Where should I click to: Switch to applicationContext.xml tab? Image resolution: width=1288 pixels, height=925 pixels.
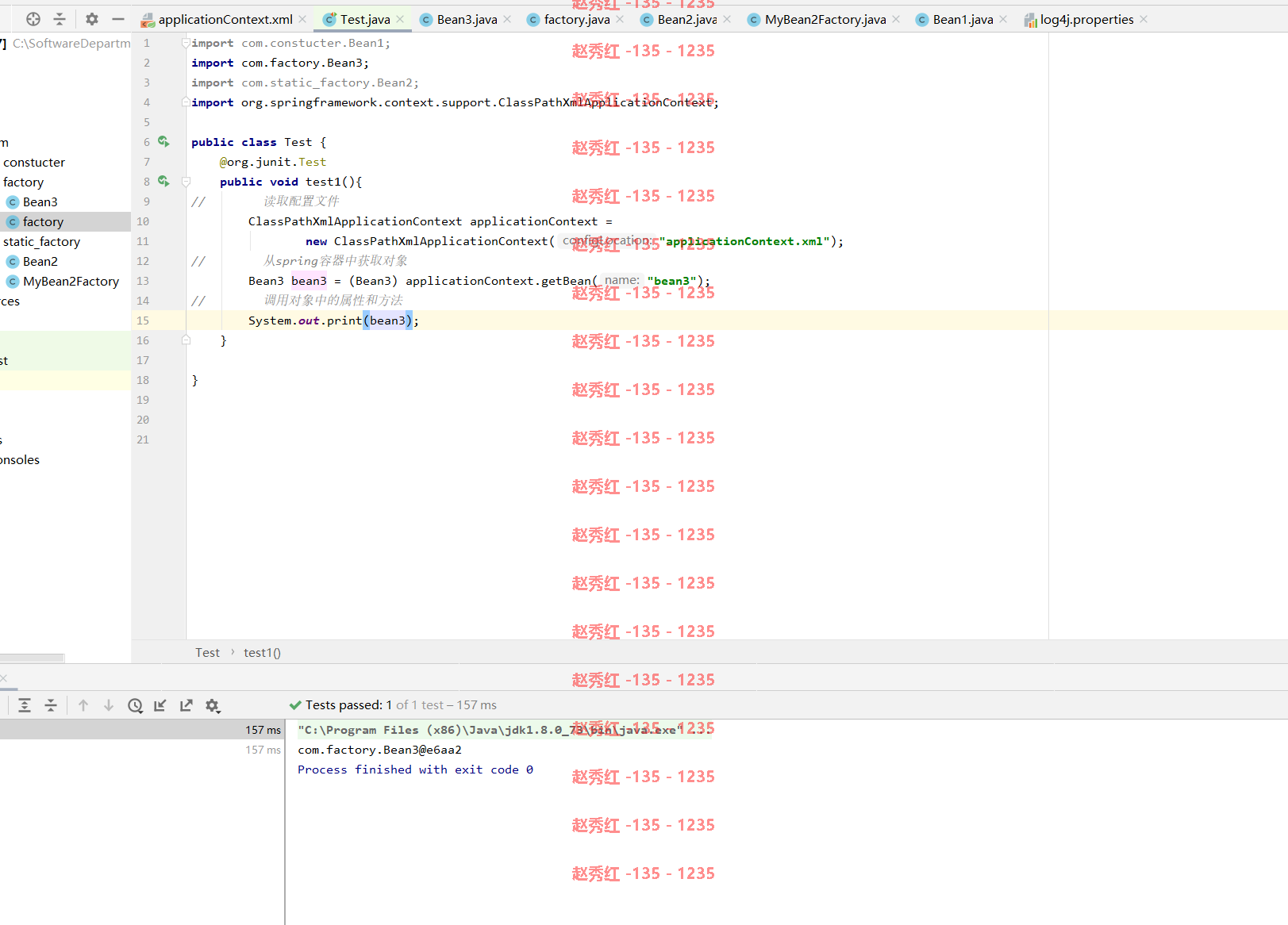225,19
